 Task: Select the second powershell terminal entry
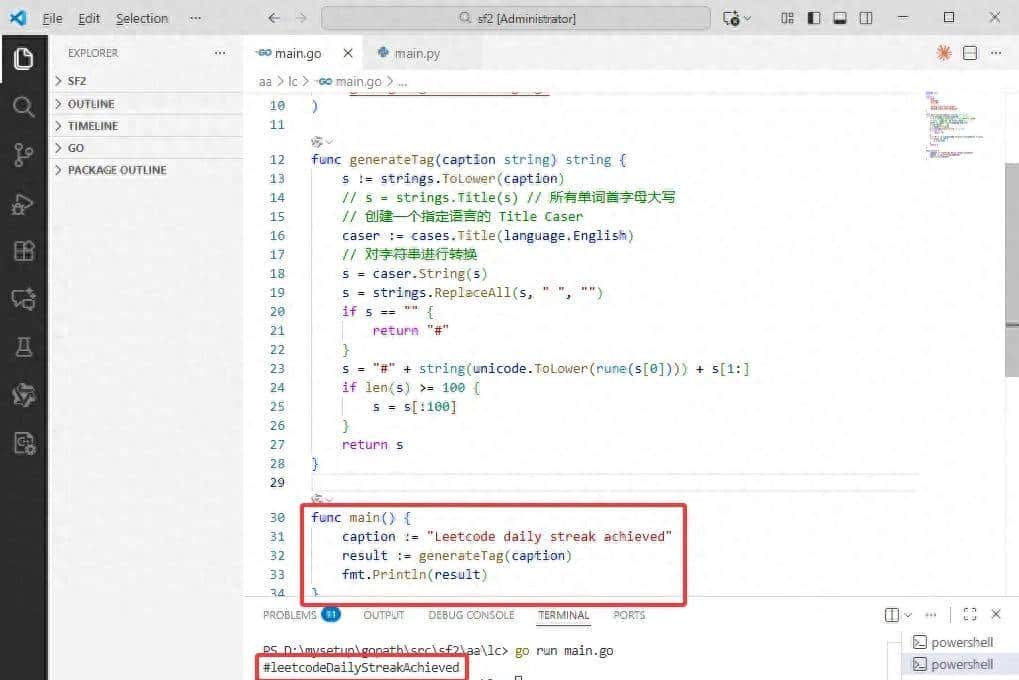click(x=961, y=664)
